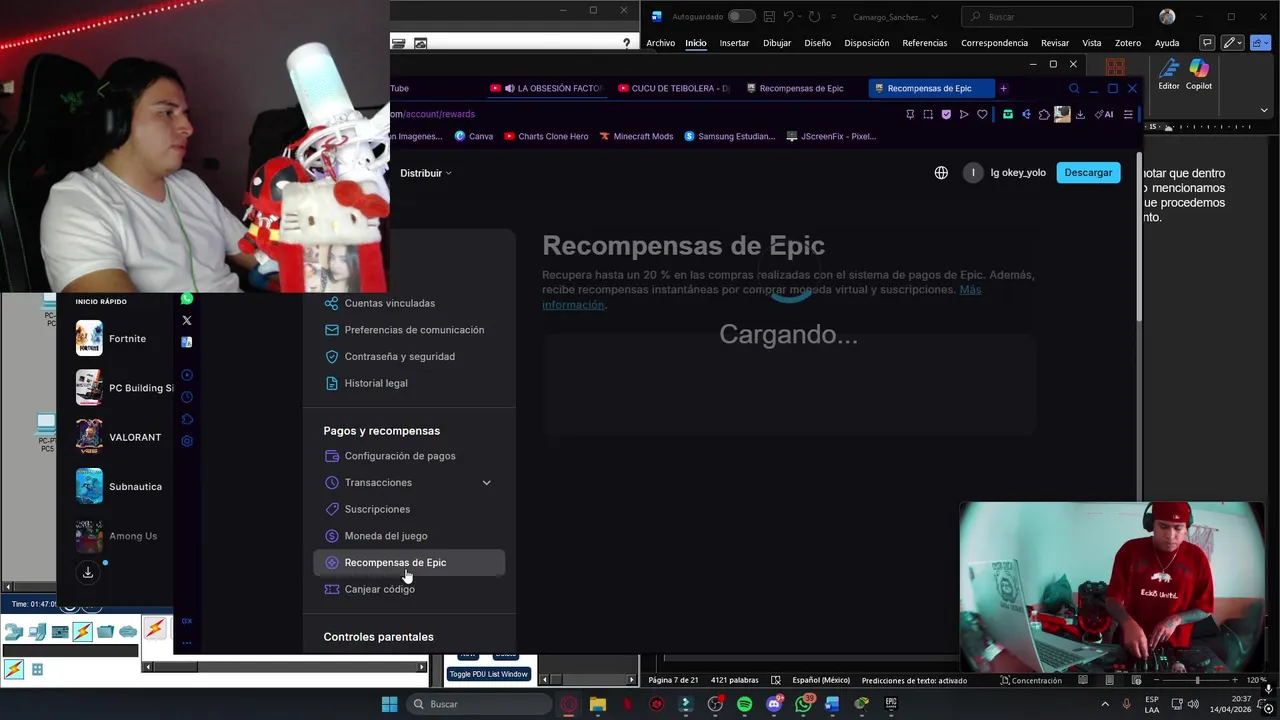Open Word's editing mode pencil dropdown
The height and width of the screenshot is (720, 1280).
pos(1233,43)
